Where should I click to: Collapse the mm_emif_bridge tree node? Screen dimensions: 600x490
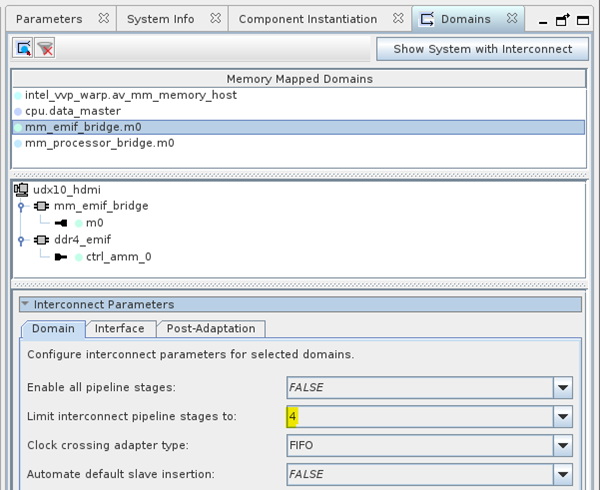[20, 206]
